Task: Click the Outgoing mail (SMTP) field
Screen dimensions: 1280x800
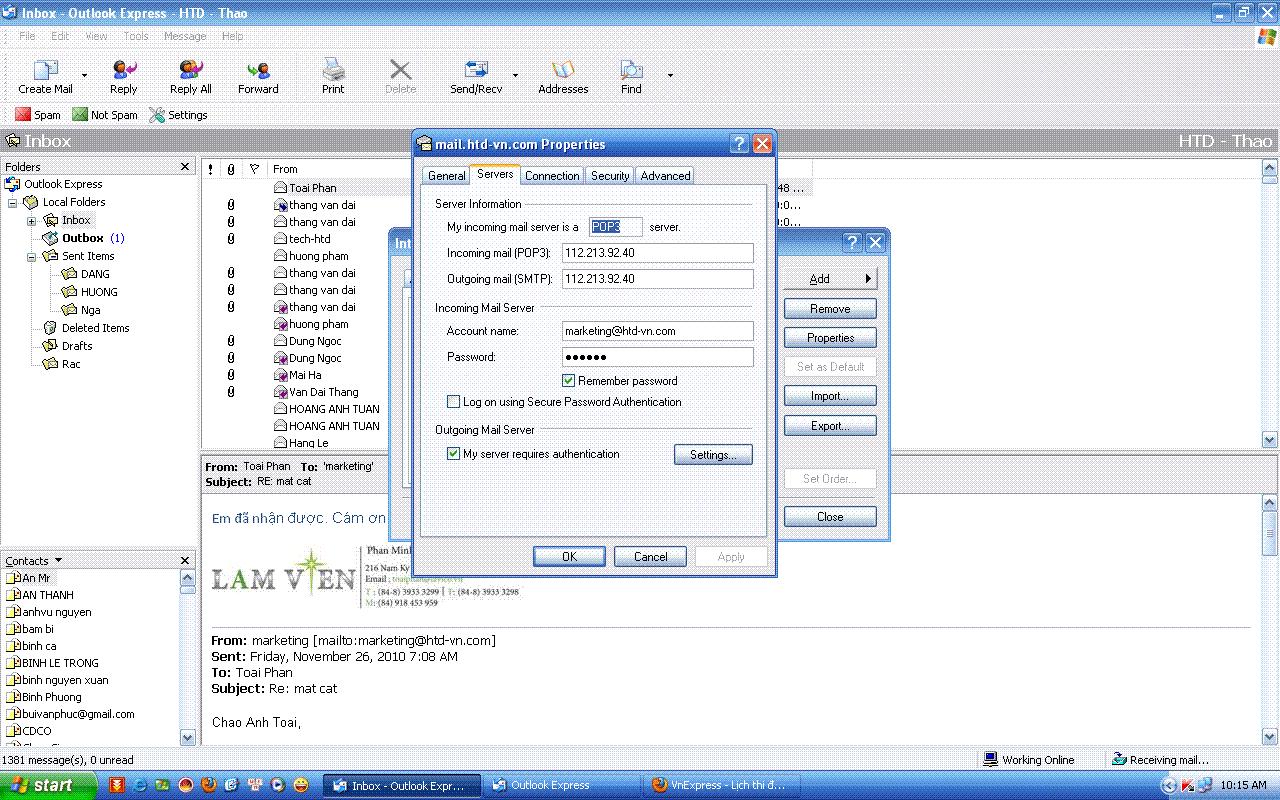Action: tap(657, 279)
